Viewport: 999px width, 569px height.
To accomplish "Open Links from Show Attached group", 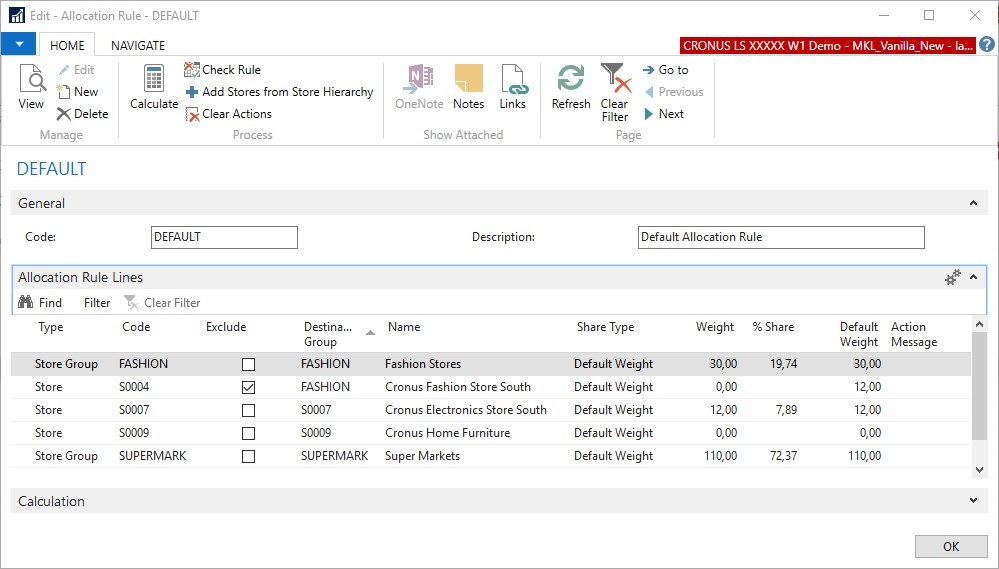I will click(x=512, y=87).
